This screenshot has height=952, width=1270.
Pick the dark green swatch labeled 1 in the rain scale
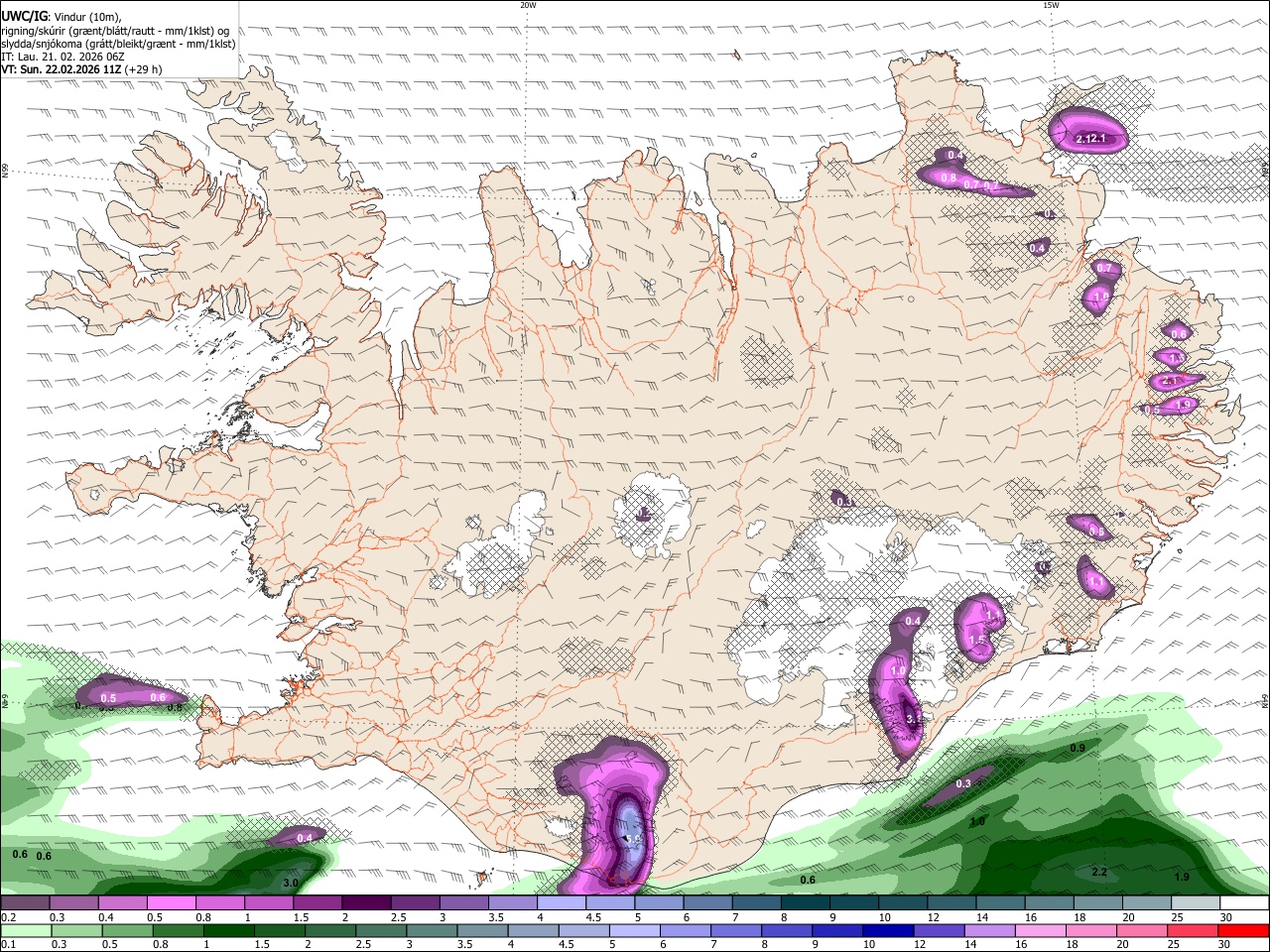[x=229, y=931]
